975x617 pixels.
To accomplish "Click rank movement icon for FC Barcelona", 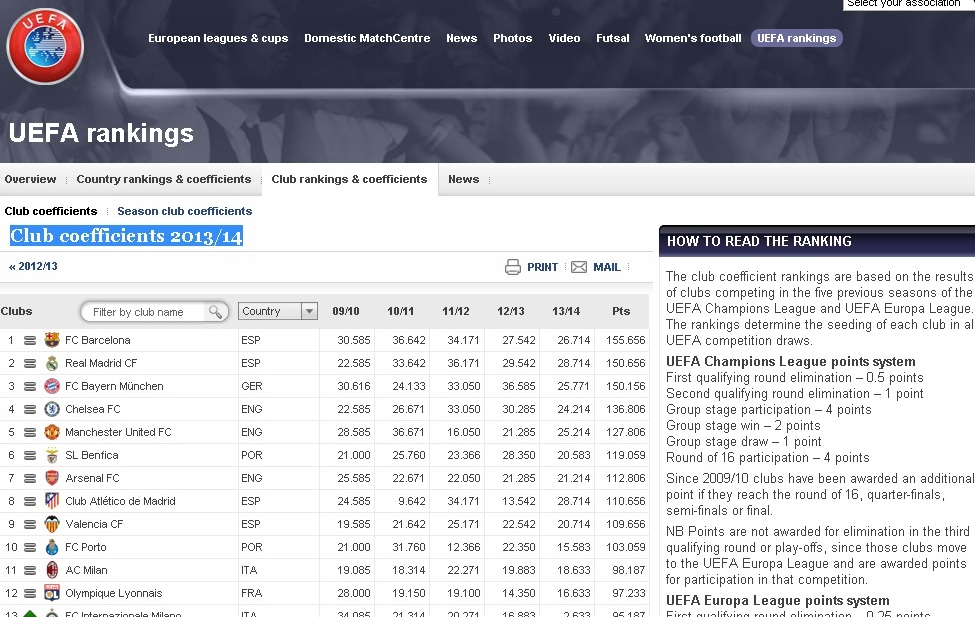I will tap(30, 340).
